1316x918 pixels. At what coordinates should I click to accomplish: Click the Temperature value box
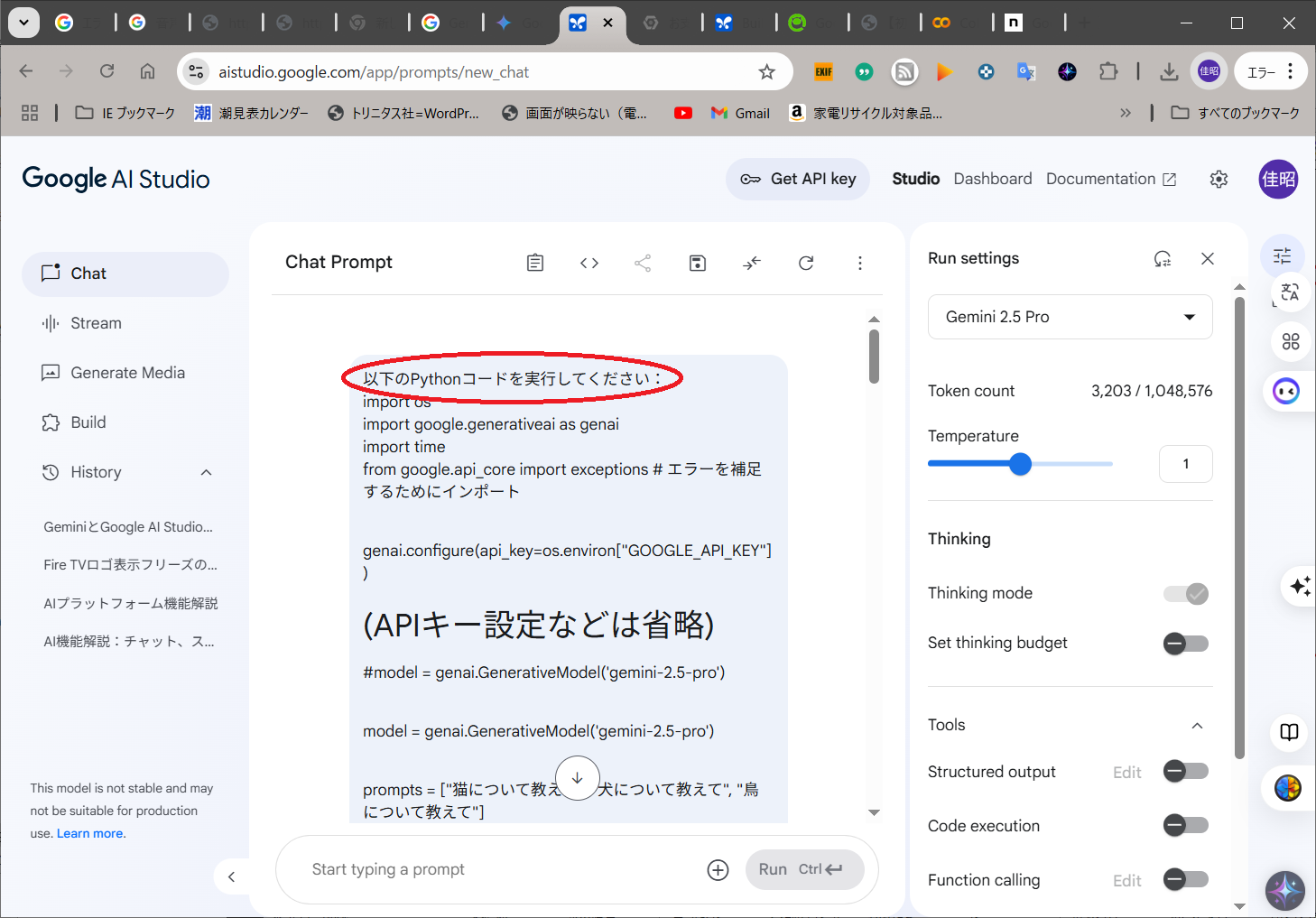(1186, 464)
